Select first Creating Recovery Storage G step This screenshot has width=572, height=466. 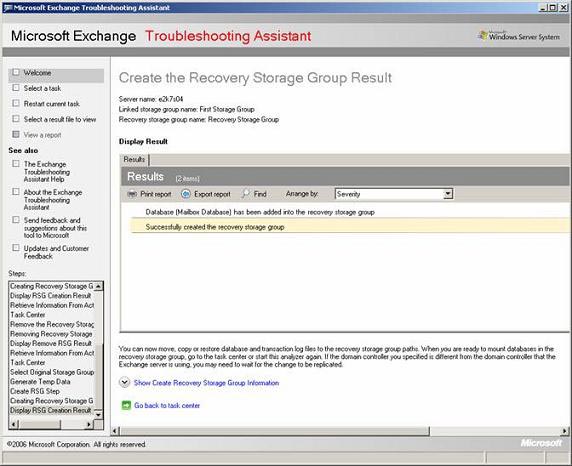coord(51,286)
